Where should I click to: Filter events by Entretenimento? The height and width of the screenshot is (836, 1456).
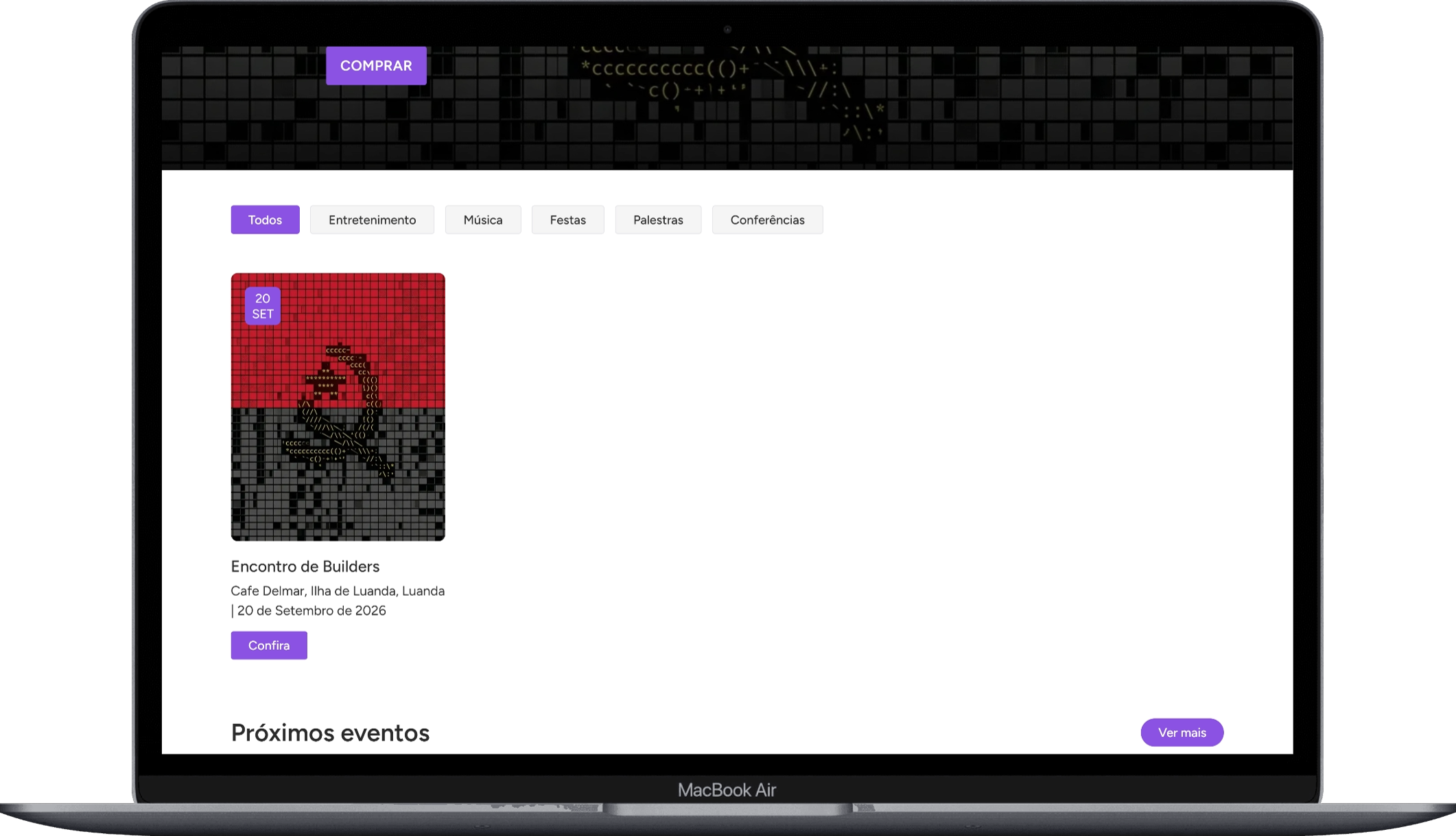pos(372,220)
